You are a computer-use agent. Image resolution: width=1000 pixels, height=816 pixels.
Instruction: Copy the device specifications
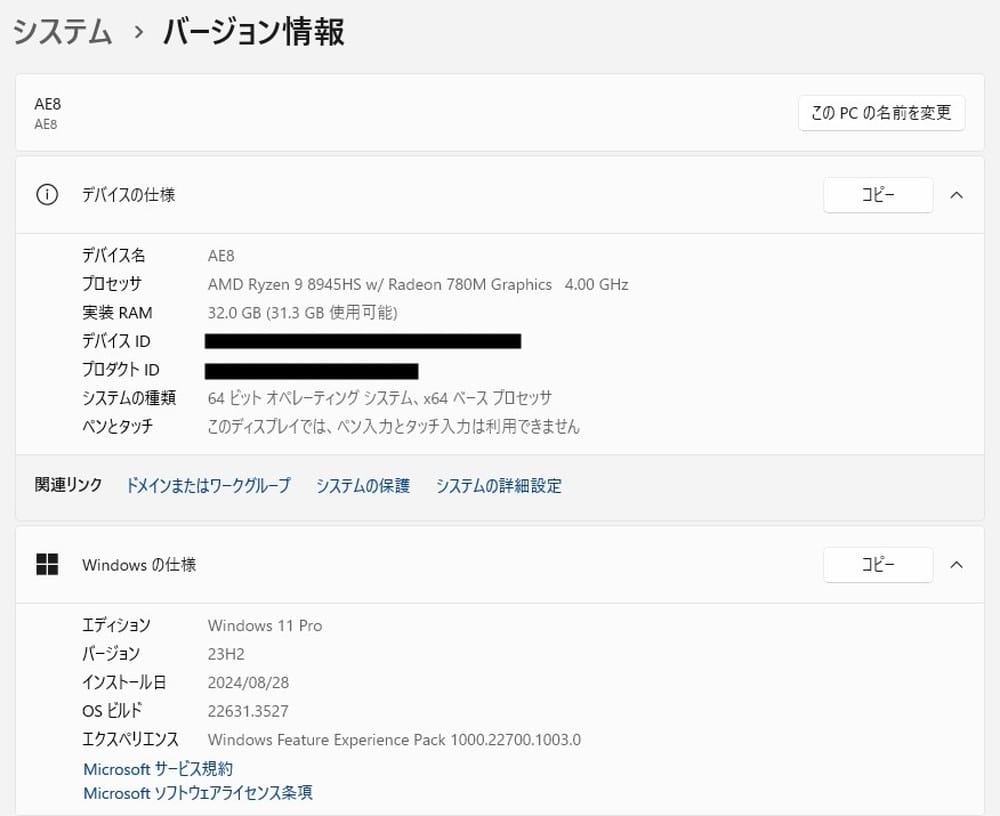coord(877,195)
